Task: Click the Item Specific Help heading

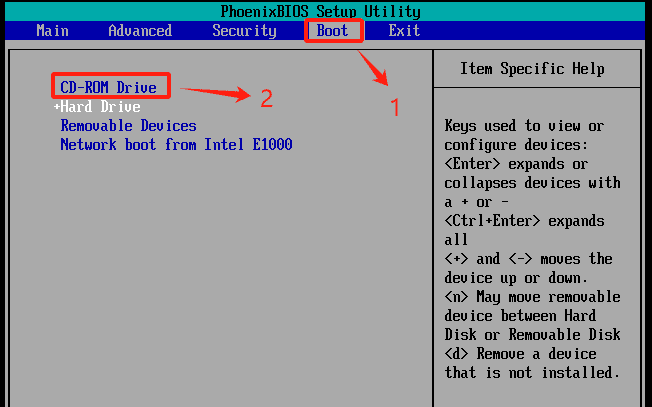Action: point(532,69)
